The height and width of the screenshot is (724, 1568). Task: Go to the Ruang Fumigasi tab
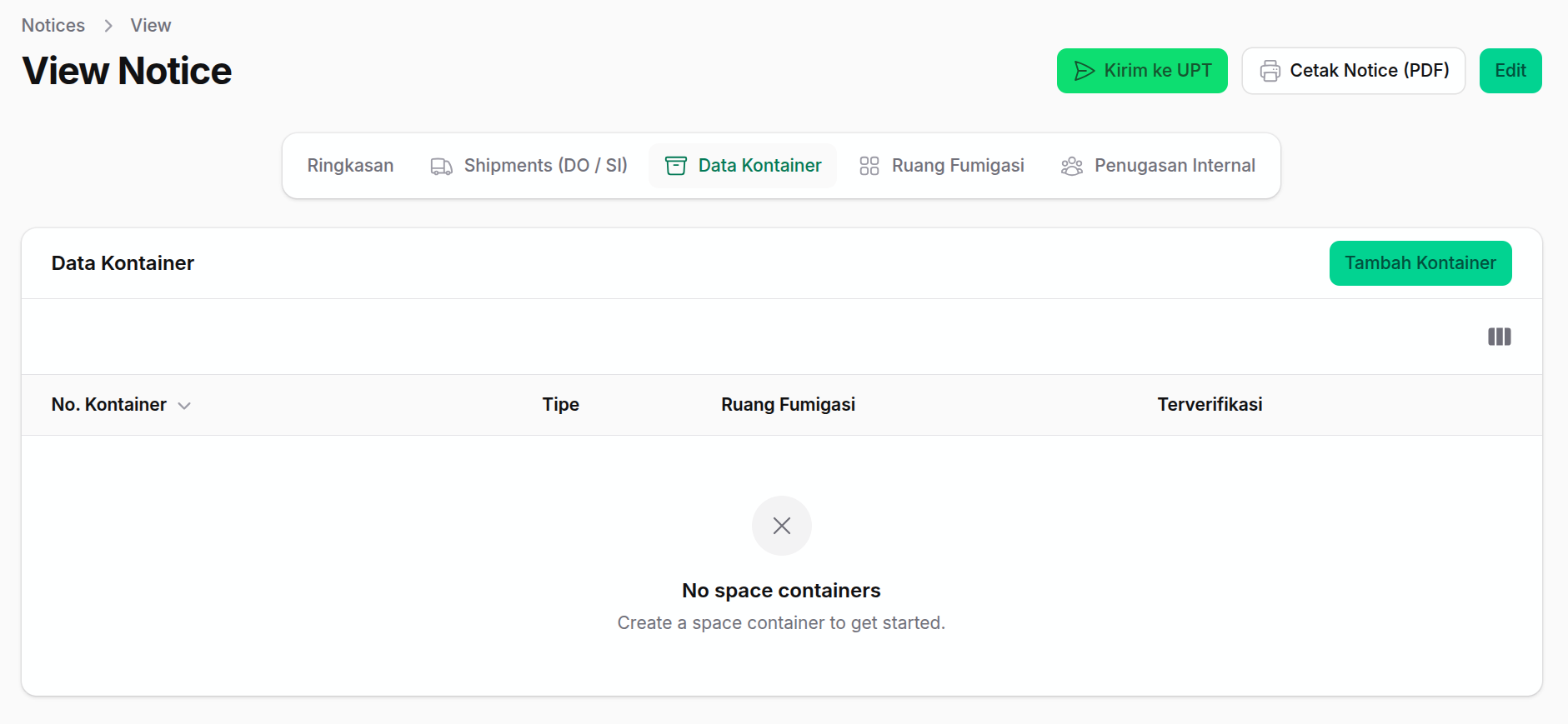[942, 166]
